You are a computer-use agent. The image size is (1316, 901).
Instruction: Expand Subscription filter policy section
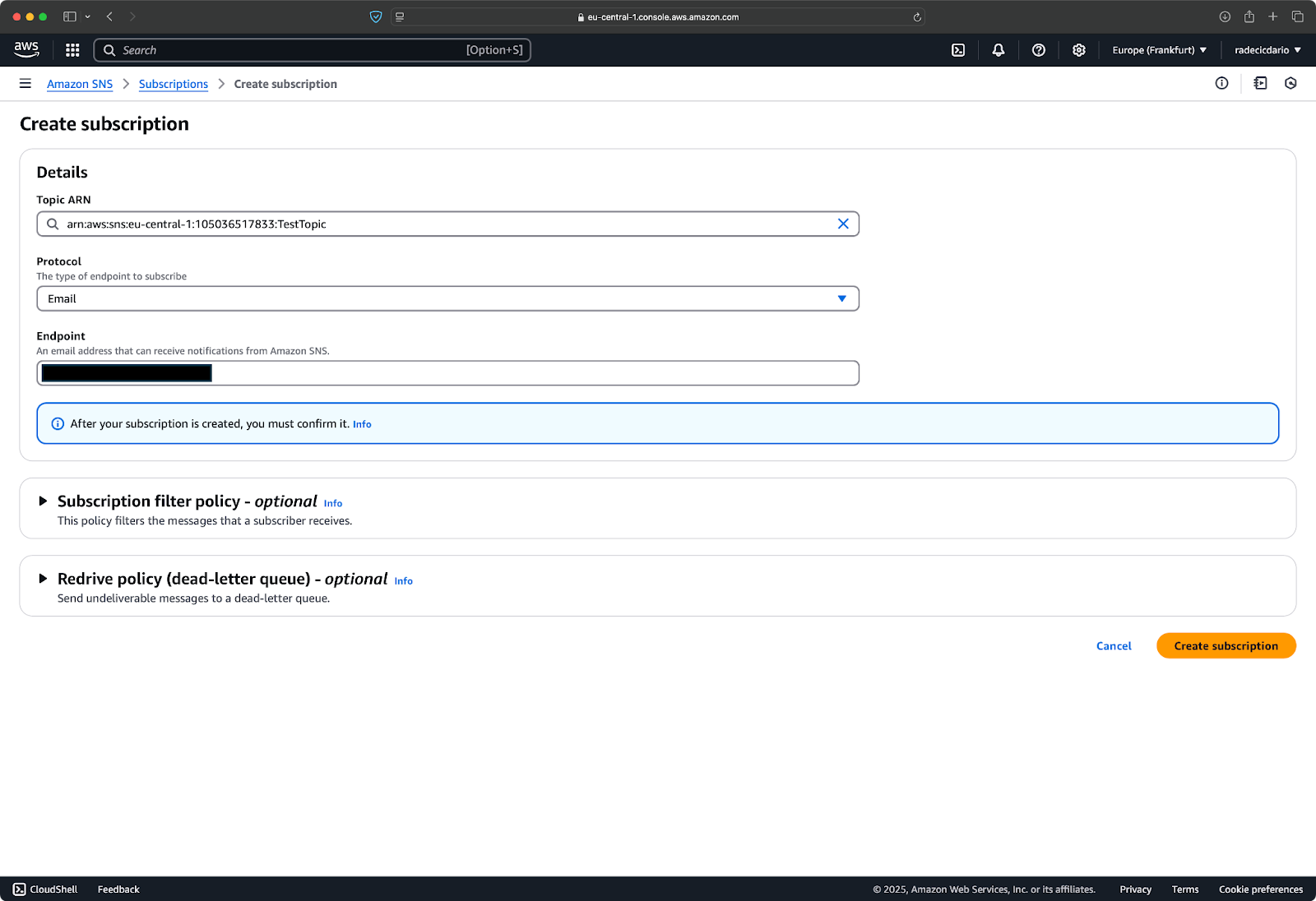pos(43,501)
